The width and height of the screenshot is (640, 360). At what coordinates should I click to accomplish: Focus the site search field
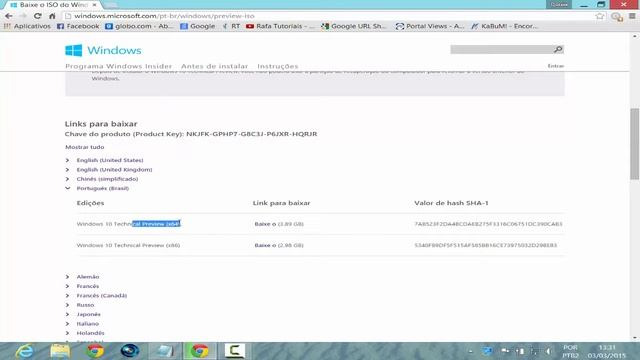tap(502, 49)
